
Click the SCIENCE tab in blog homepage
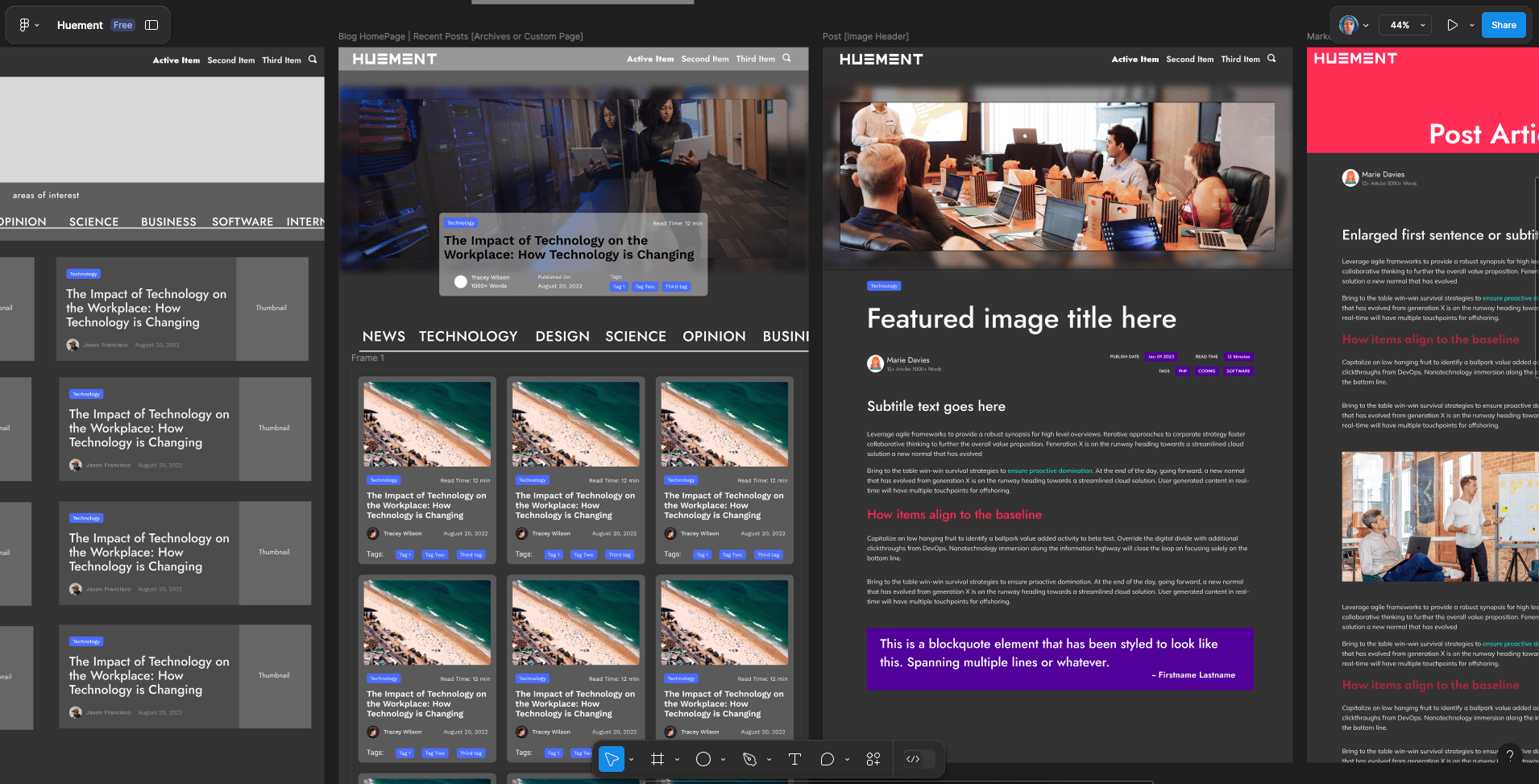click(635, 336)
